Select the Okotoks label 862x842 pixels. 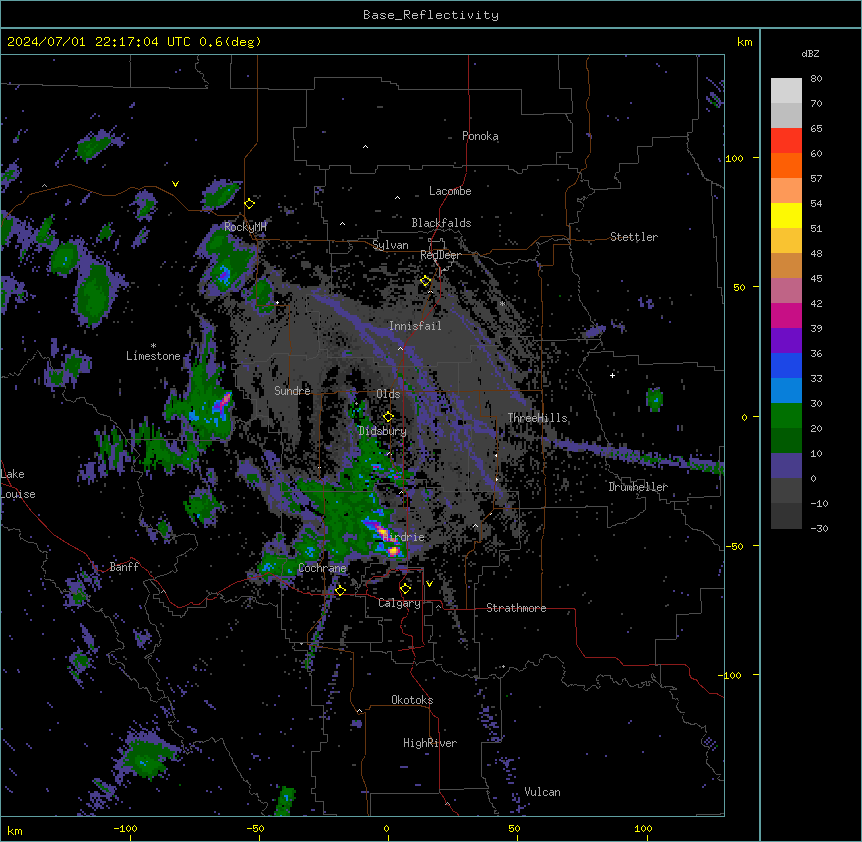[x=412, y=700]
